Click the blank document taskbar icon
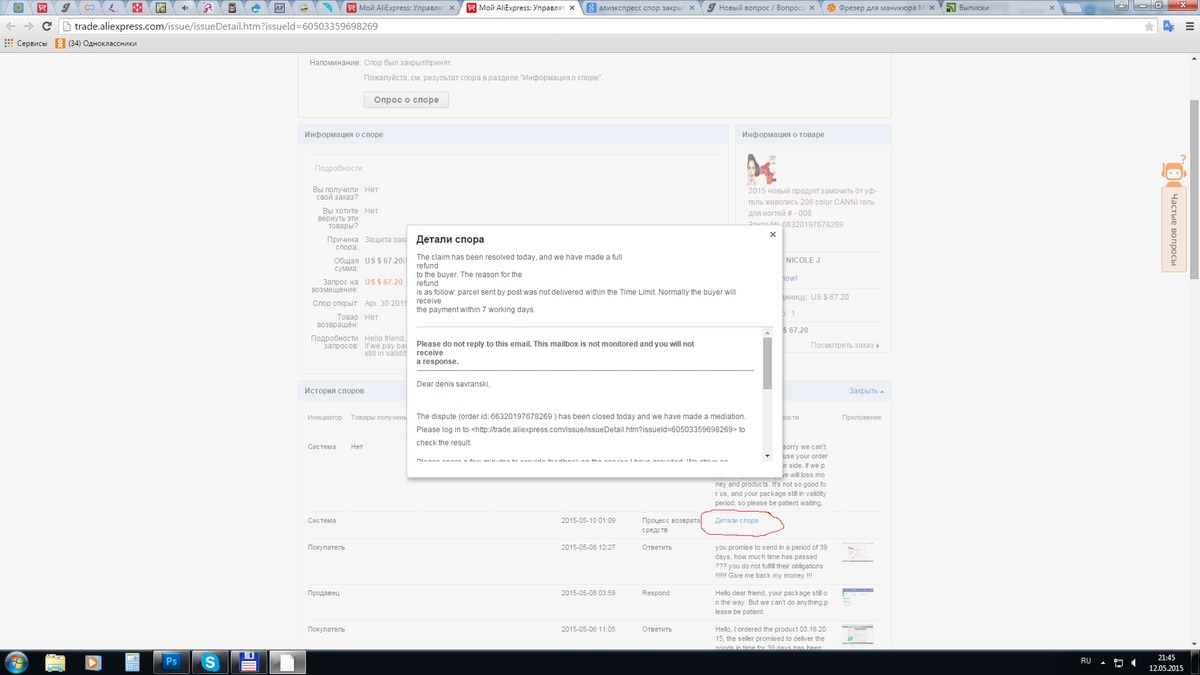 (287, 662)
